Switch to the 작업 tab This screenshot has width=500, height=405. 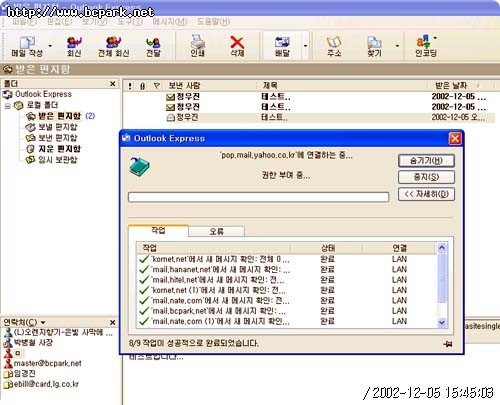(x=158, y=230)
